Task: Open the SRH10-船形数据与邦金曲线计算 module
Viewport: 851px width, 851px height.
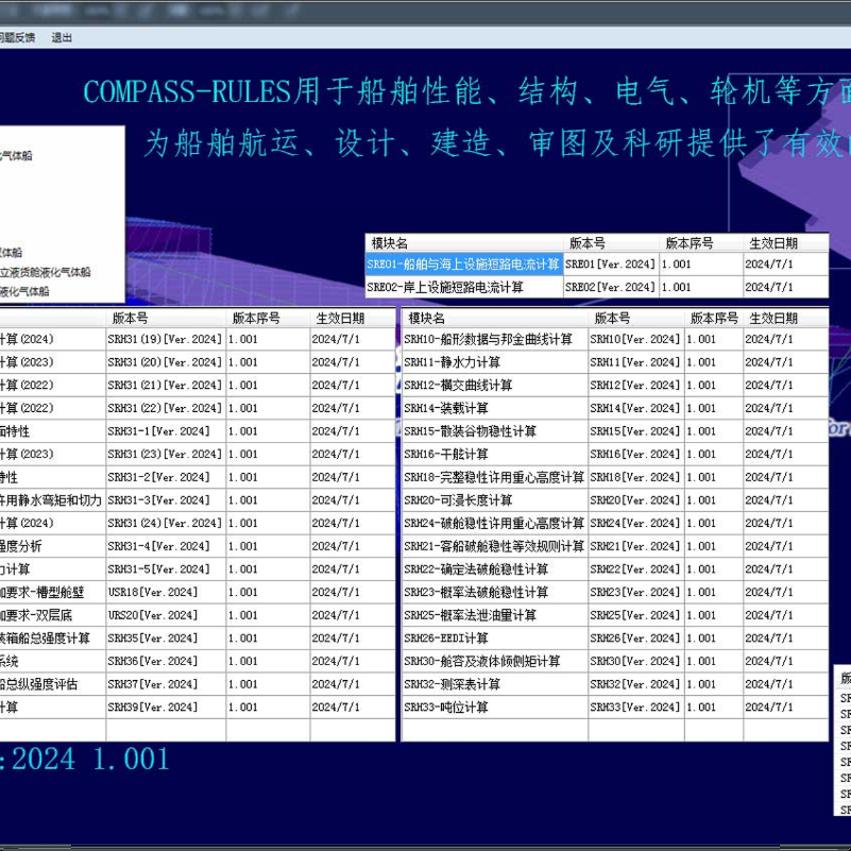Action: pyautogui.click(x=480, y=339)
